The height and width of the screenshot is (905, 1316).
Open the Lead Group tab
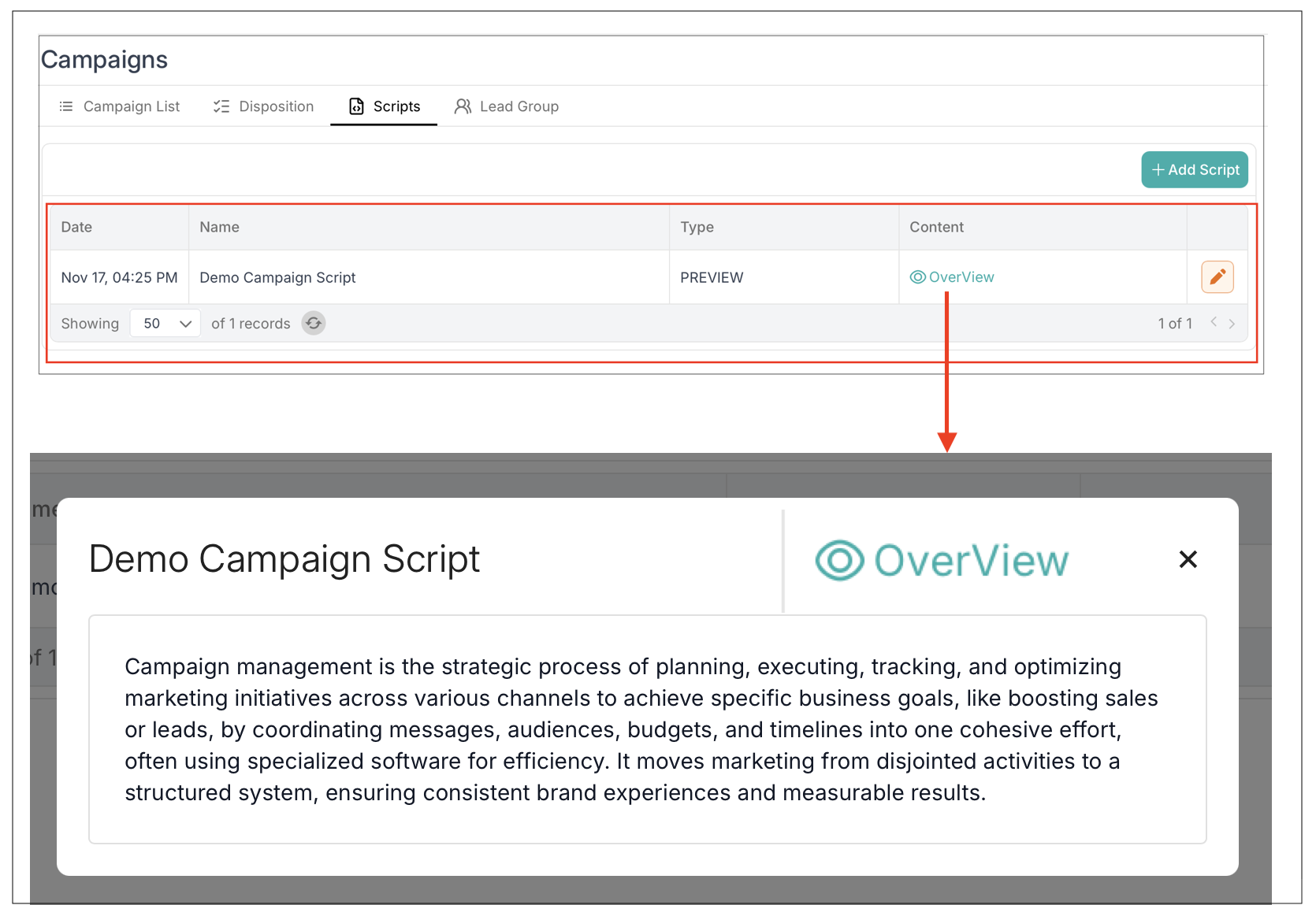pyautogui.click(x=507, y=106)
